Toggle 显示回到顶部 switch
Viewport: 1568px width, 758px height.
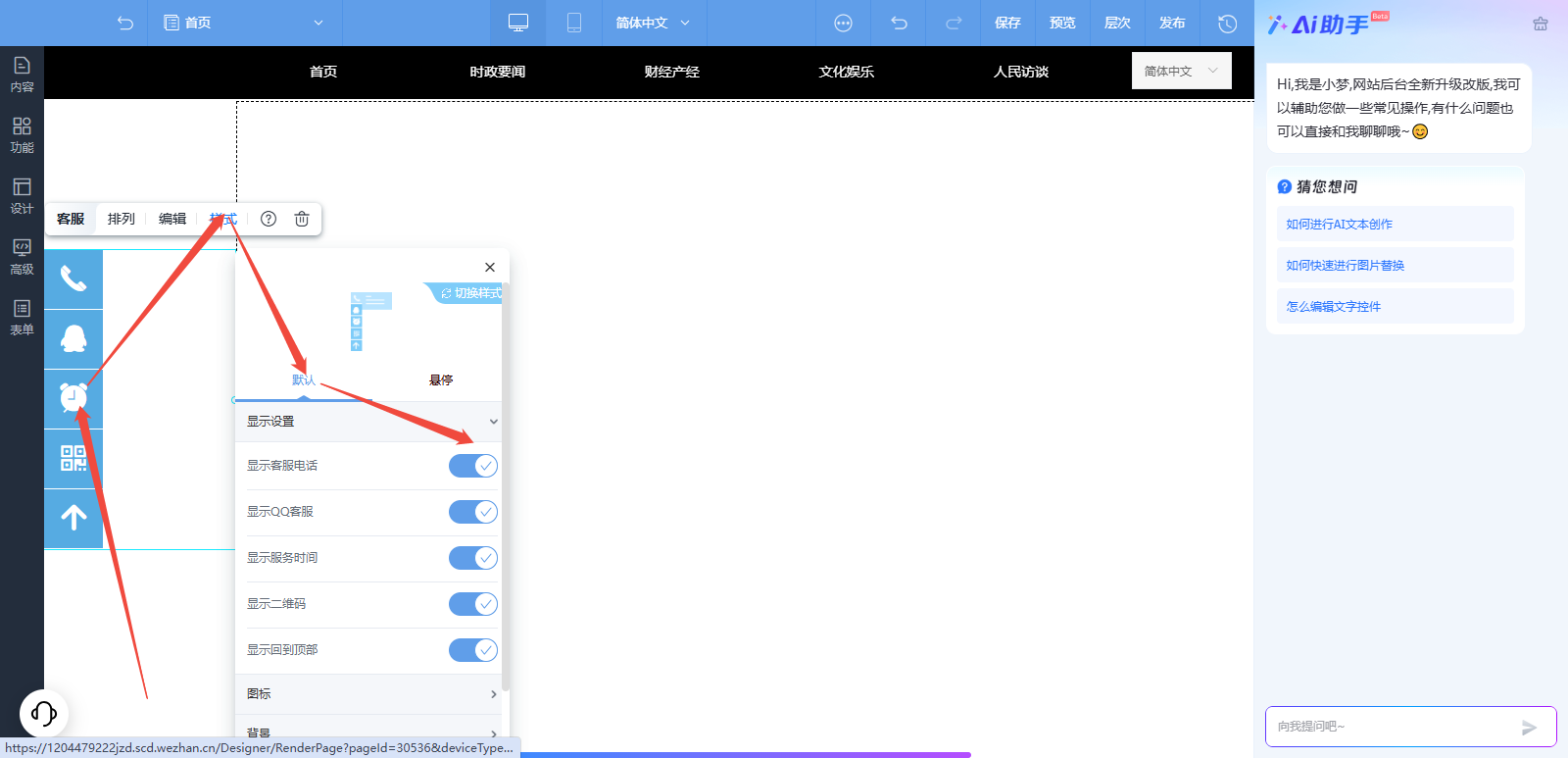pos(473,650)
